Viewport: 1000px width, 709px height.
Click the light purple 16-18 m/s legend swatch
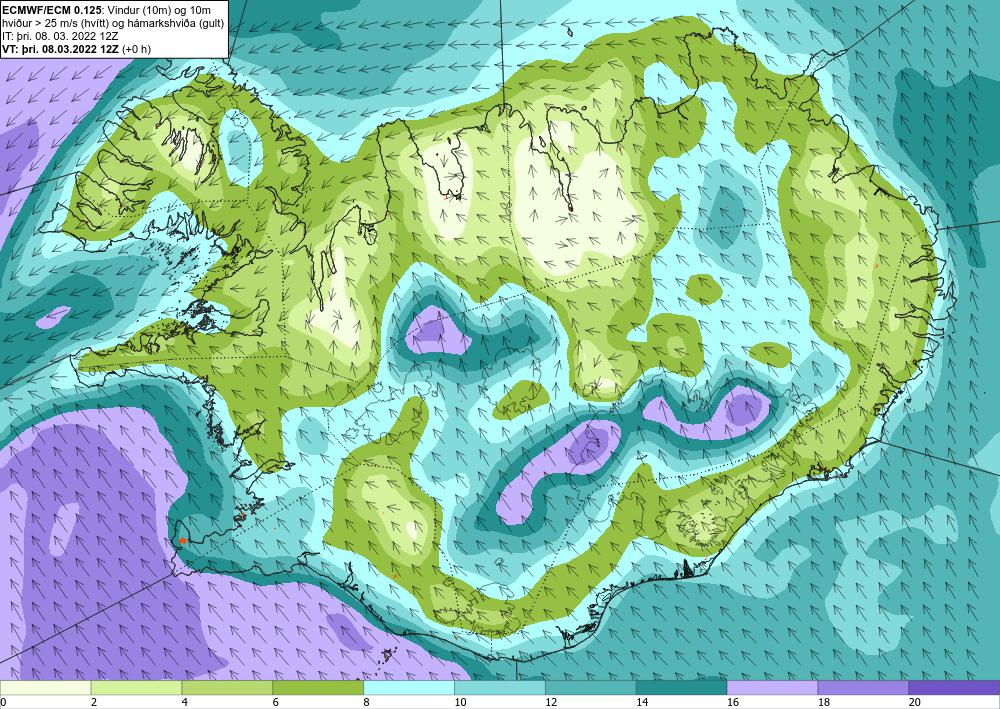[772, 687]
